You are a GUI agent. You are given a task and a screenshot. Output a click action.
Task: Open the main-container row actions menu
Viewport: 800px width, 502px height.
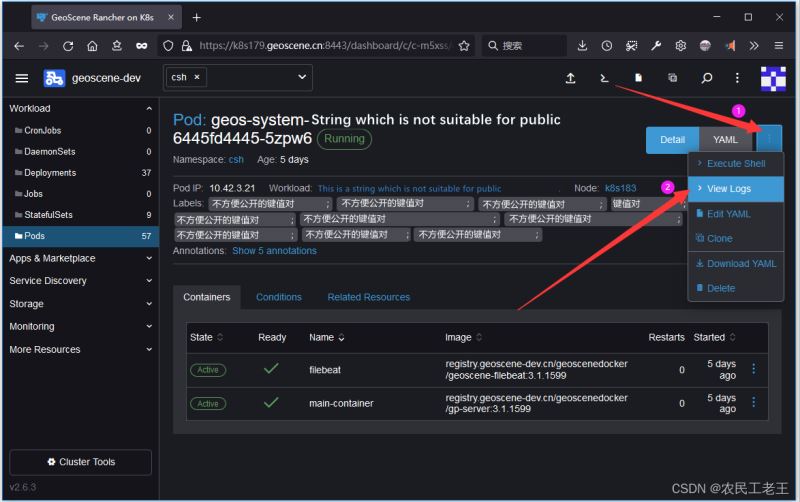point(754,403)
